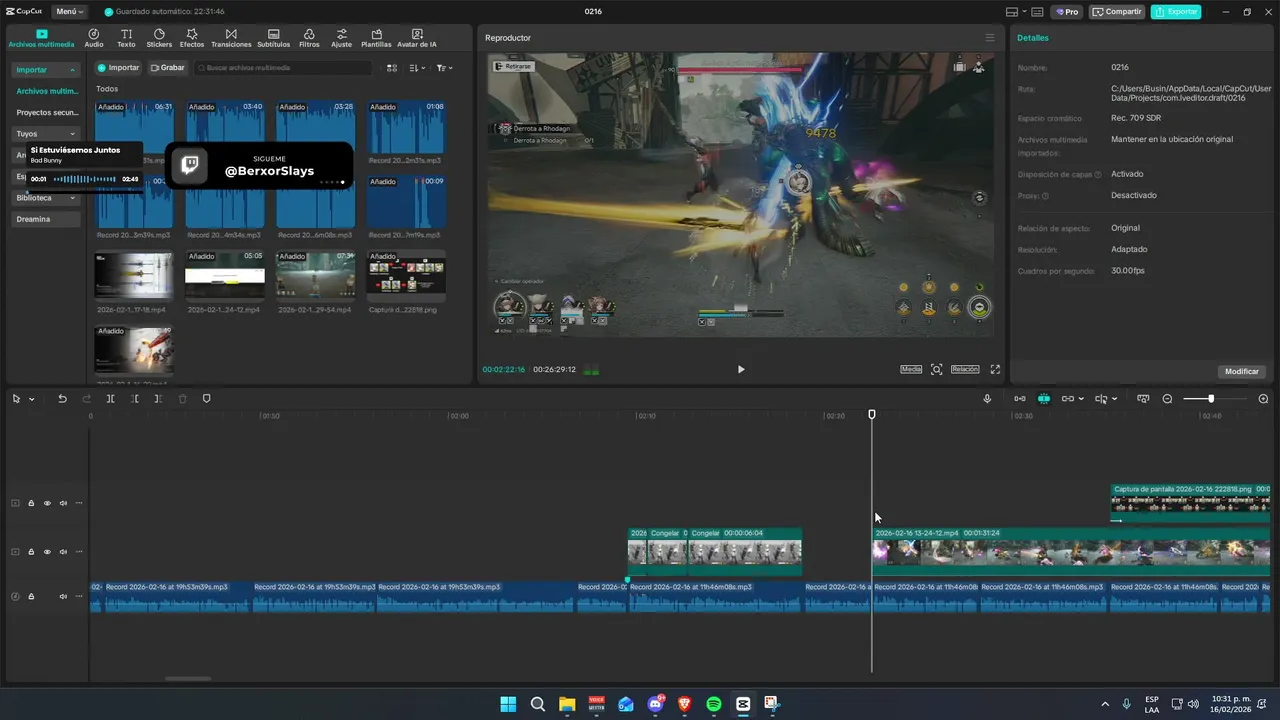1280x720 pixels.
Task: Click the undo arrow in timeline toolbar
Action: click(62, 399)
